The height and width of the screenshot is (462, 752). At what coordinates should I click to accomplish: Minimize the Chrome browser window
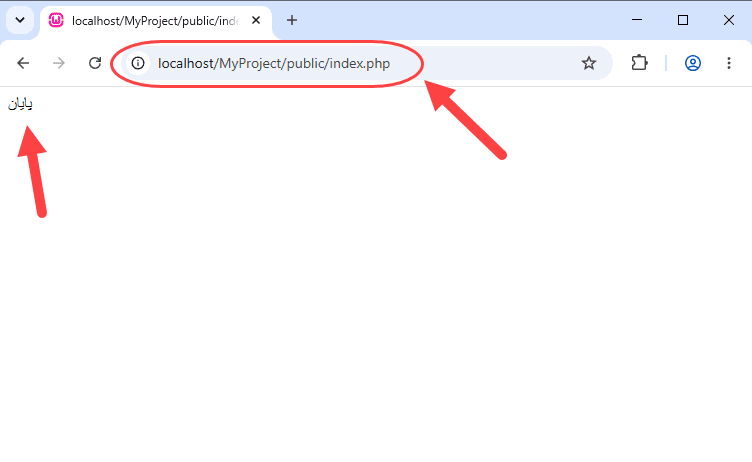pyautogui.click(x=637, y=20)
